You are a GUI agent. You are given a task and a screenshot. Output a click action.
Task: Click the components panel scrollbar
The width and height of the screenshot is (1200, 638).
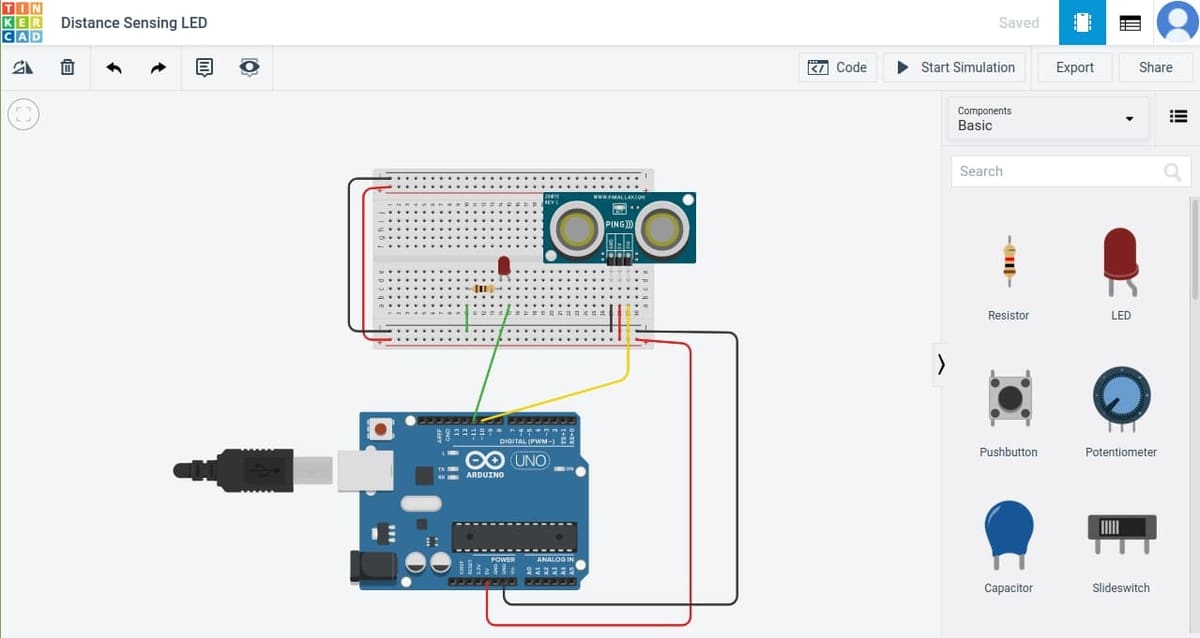(x=1194, y=247)
